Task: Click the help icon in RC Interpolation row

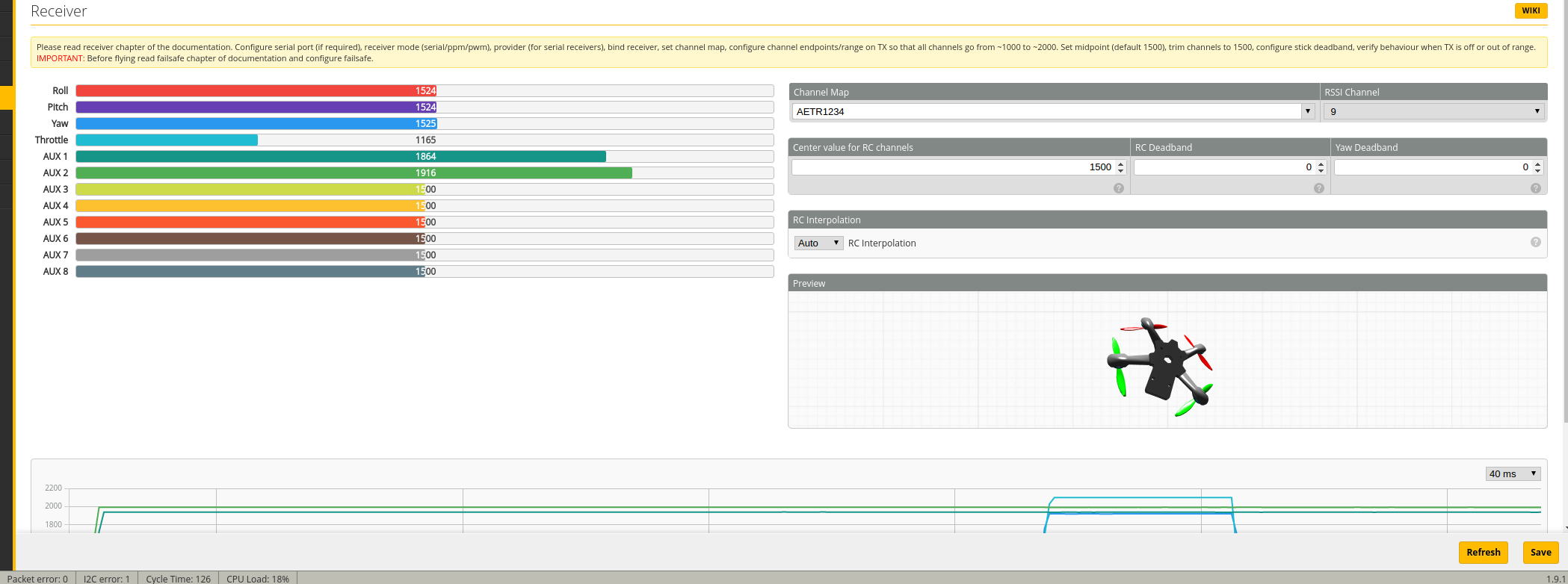Action: (1535, 242)
